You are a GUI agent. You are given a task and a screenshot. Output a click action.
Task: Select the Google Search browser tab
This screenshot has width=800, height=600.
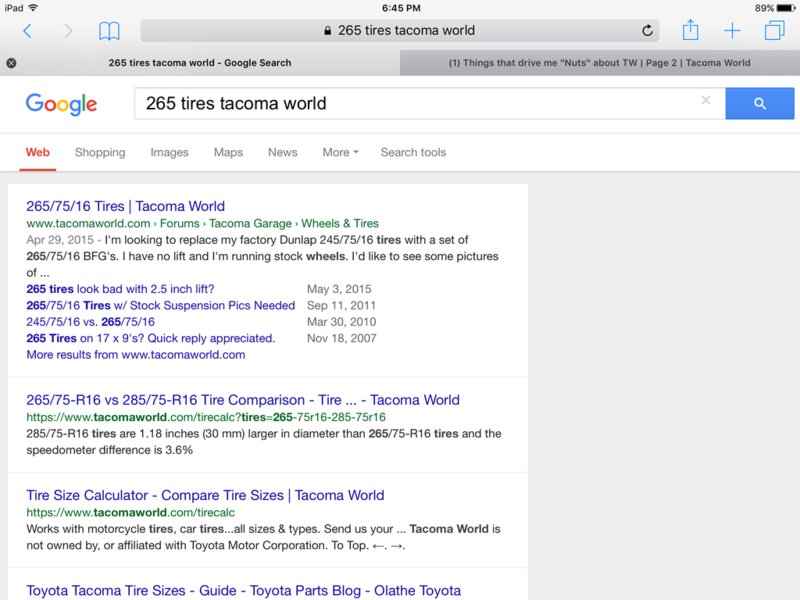(x=200, y=63)
